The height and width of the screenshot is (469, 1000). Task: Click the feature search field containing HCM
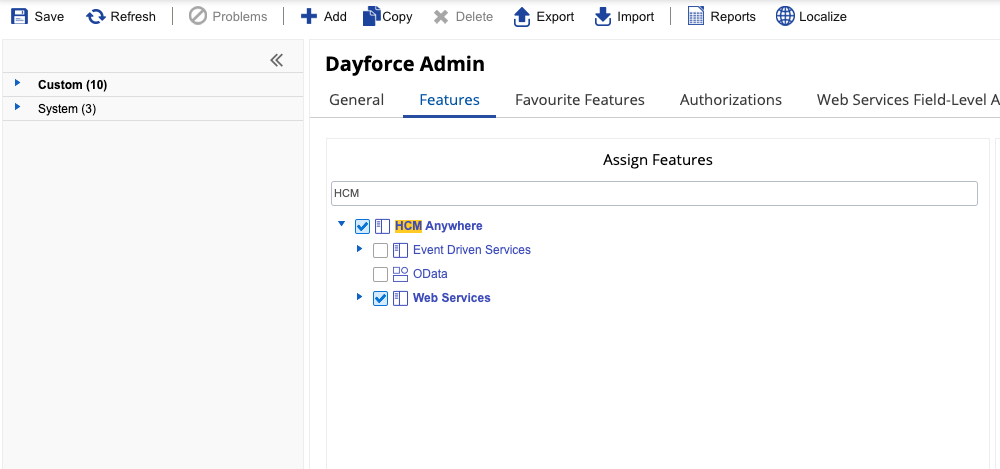(654, 193)
